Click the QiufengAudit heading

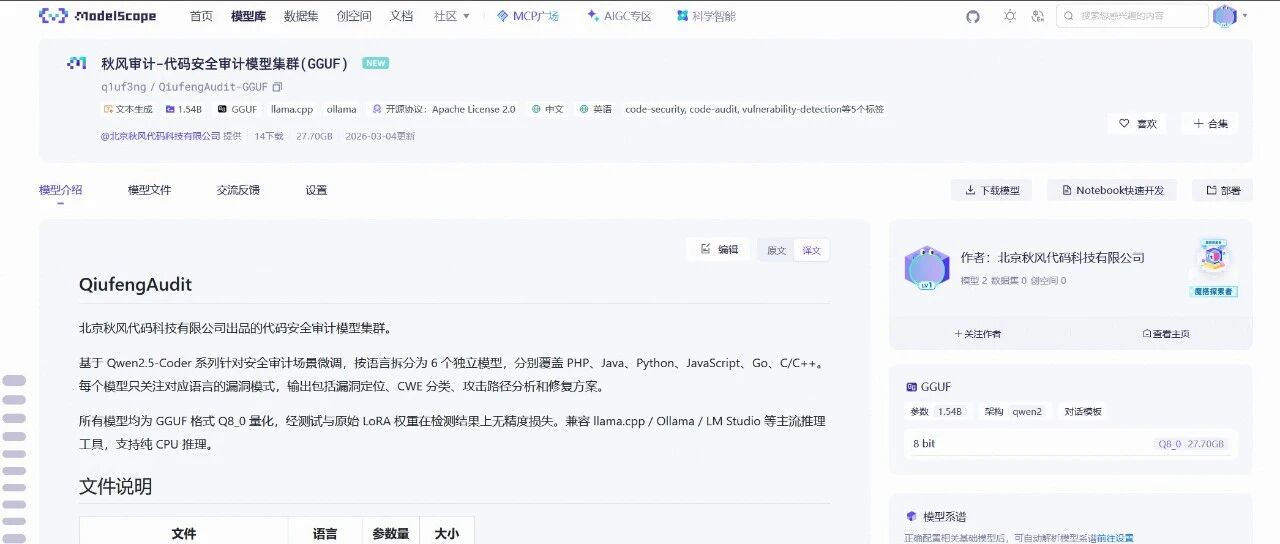click(x=135, y=284)
